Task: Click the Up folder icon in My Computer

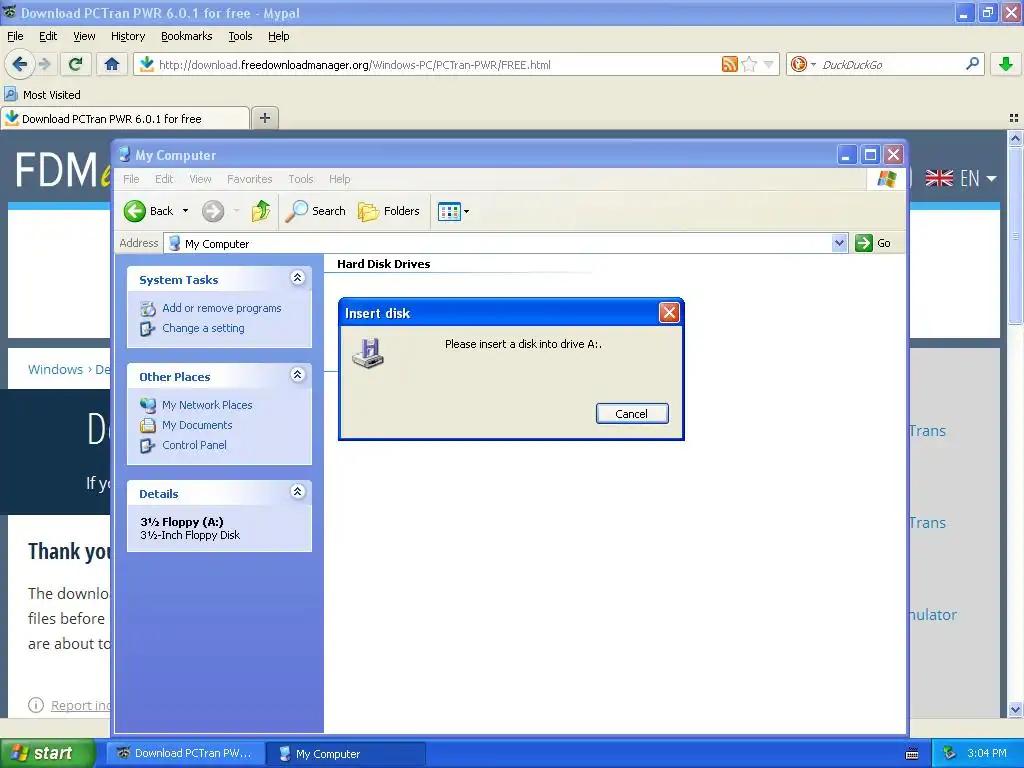Action: tap(261, 211)
